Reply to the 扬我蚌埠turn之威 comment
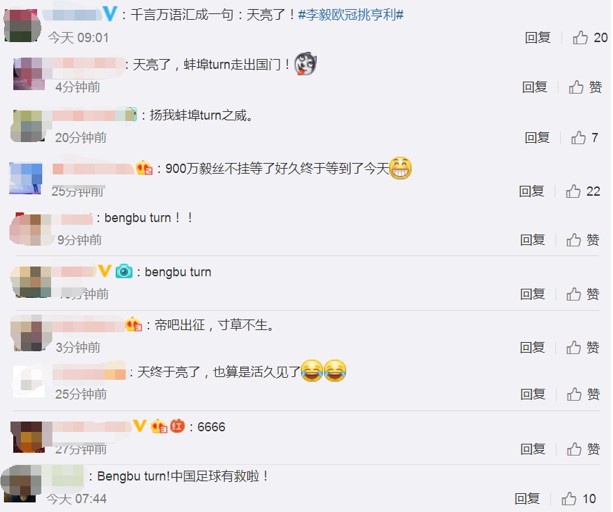 tap(537, 138)
